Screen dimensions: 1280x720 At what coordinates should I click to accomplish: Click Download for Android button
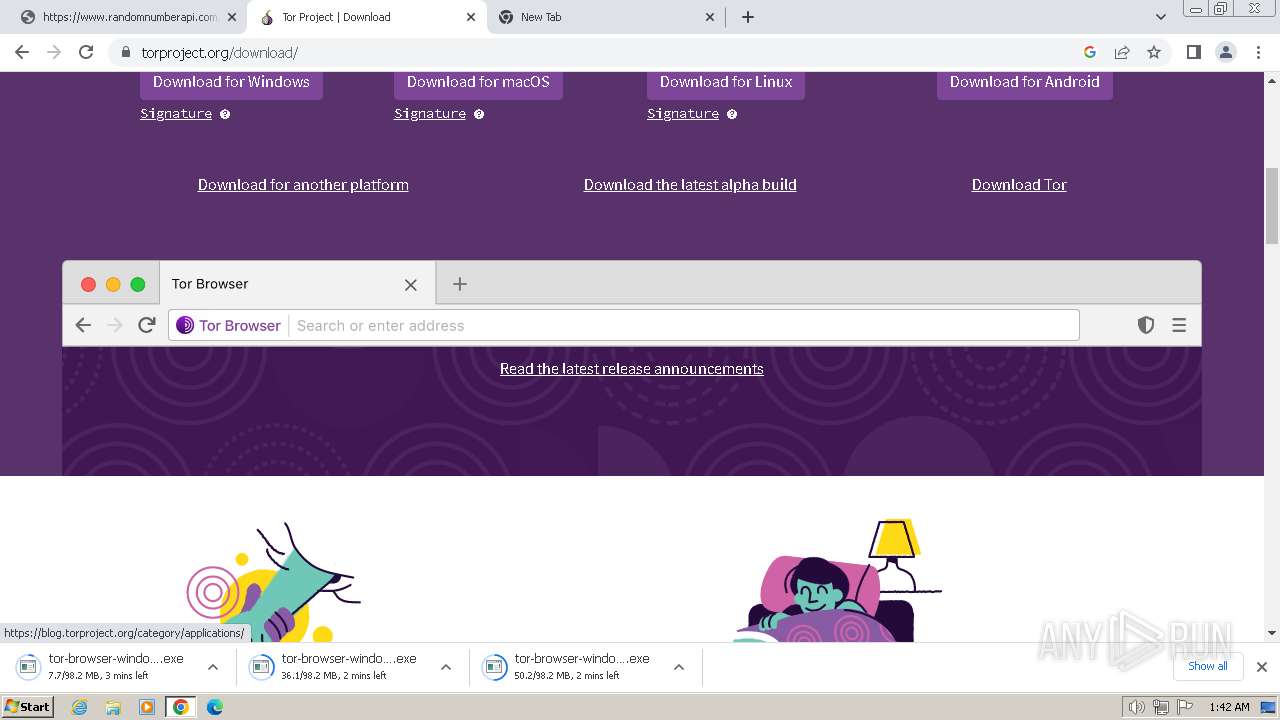pyautogui.click(x=1025, y=83)
